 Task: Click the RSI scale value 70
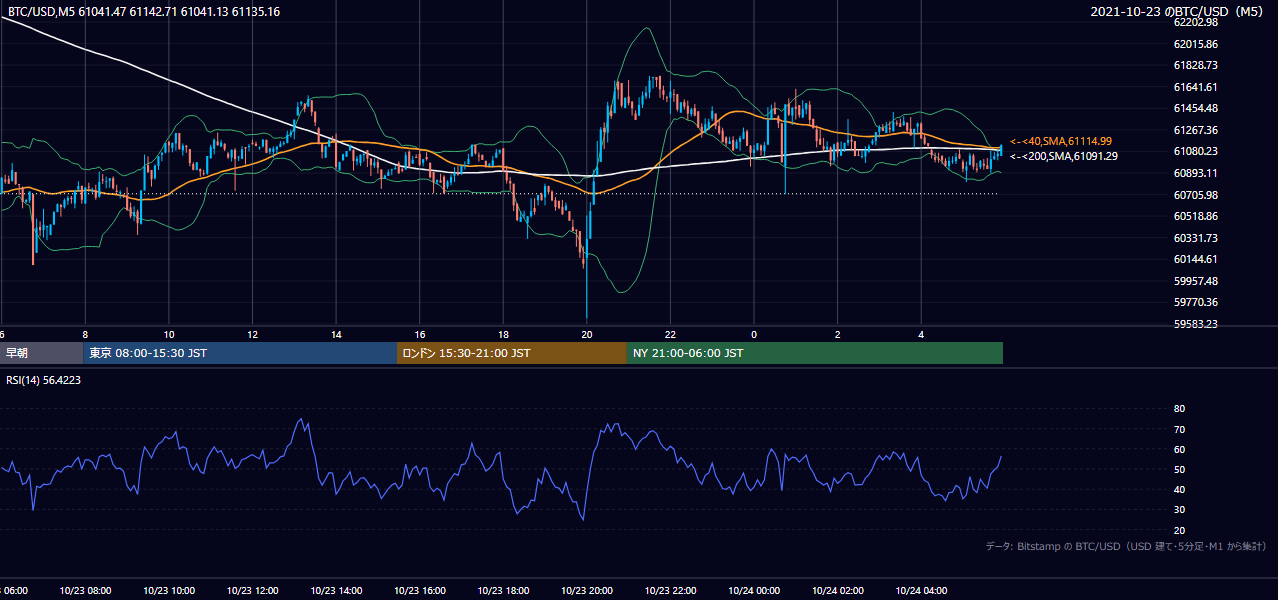coord(1179,429)
